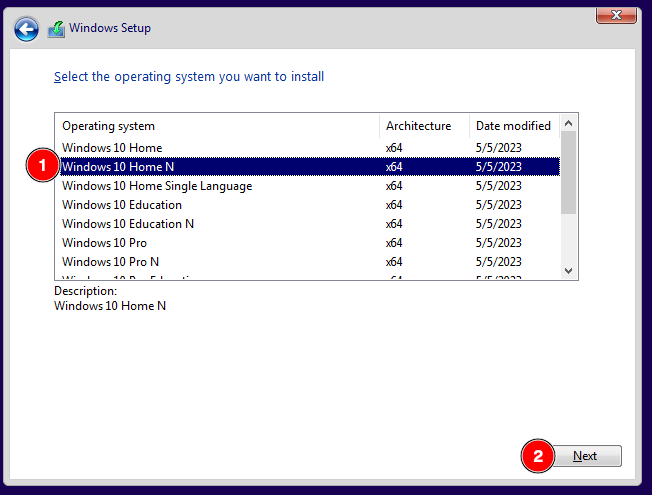The image size is (652, 495).
Task: Click the x64 architecture of Windows 10 Pro N
Action: (394, 262)
